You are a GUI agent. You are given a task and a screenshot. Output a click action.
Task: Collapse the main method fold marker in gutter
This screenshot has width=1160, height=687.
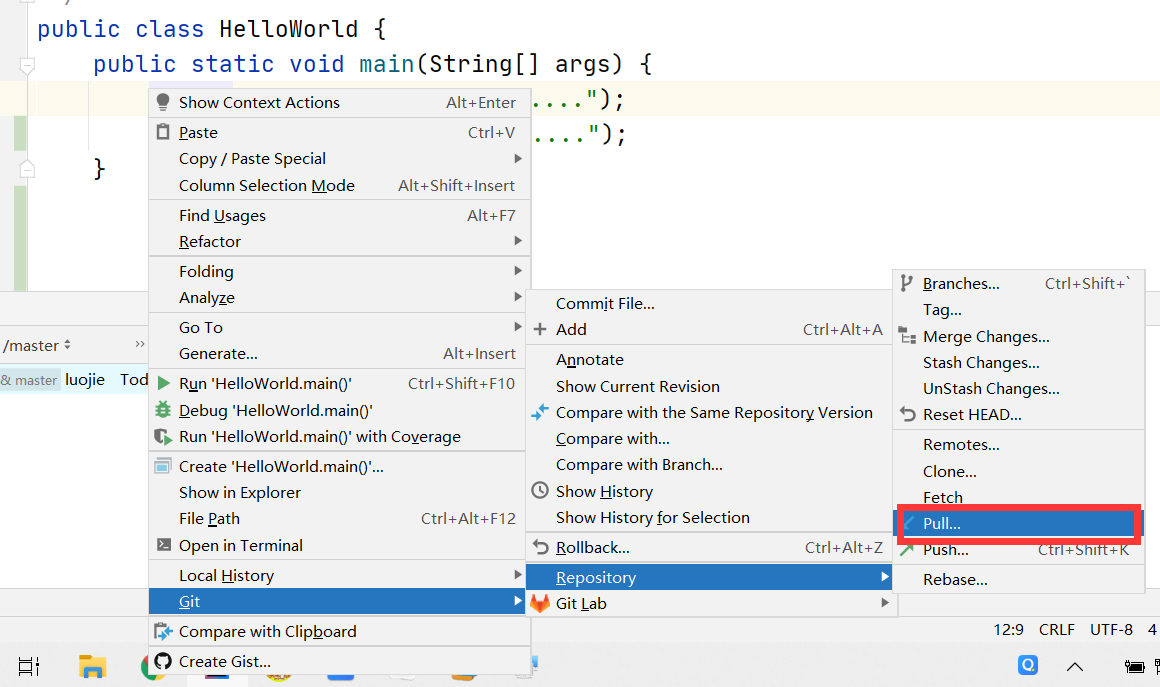(27, 66)
